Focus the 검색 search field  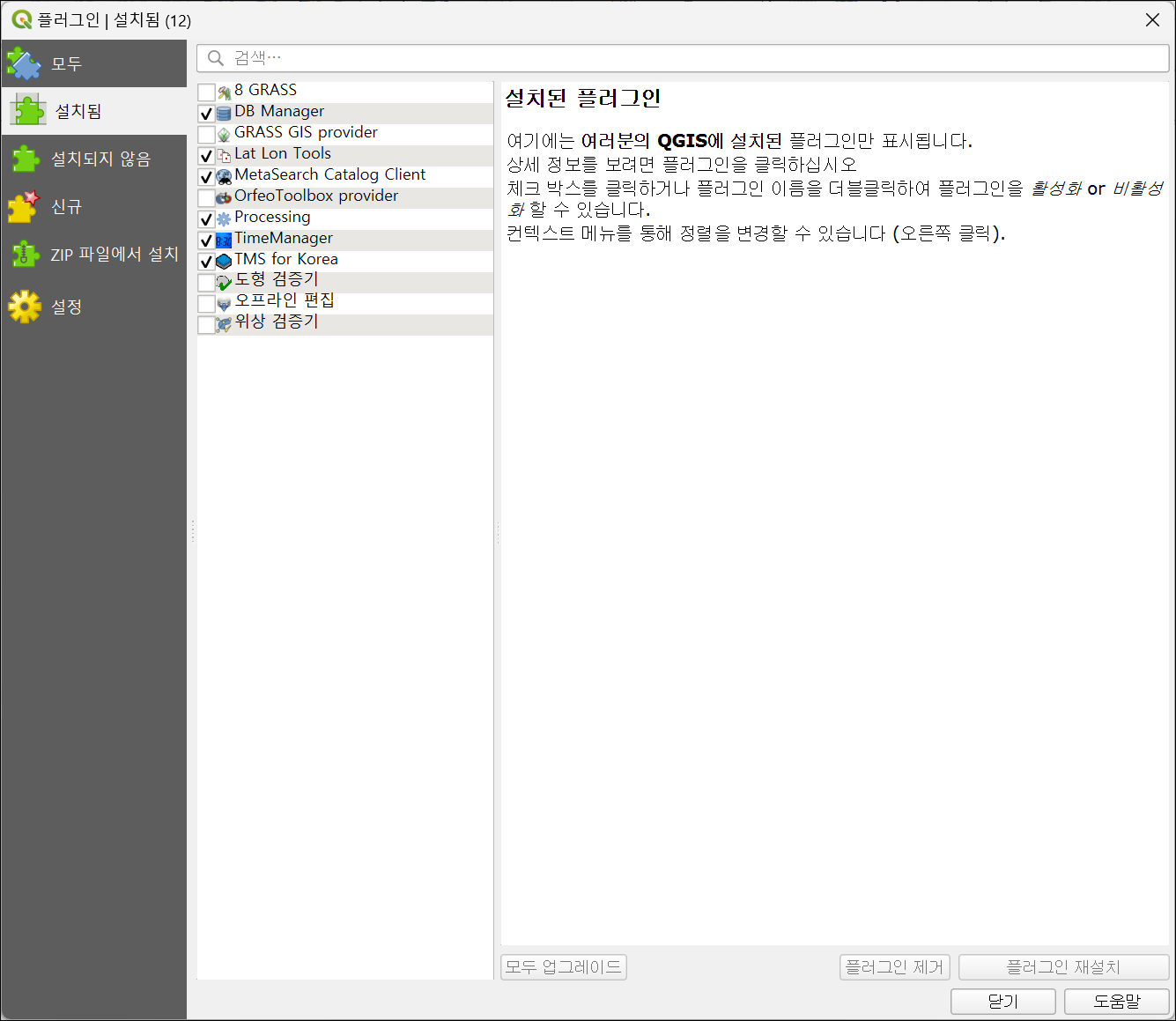point(683,58)
